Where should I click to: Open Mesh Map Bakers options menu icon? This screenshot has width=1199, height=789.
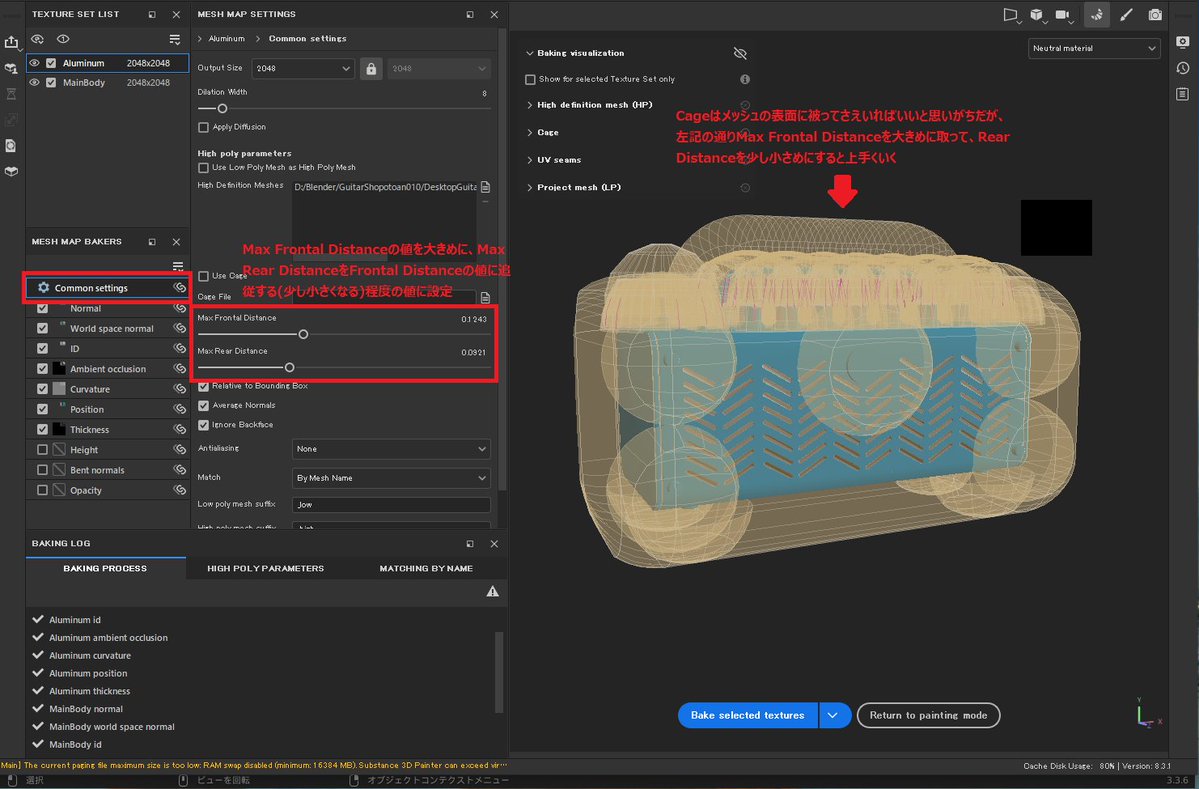coord(177,266)
